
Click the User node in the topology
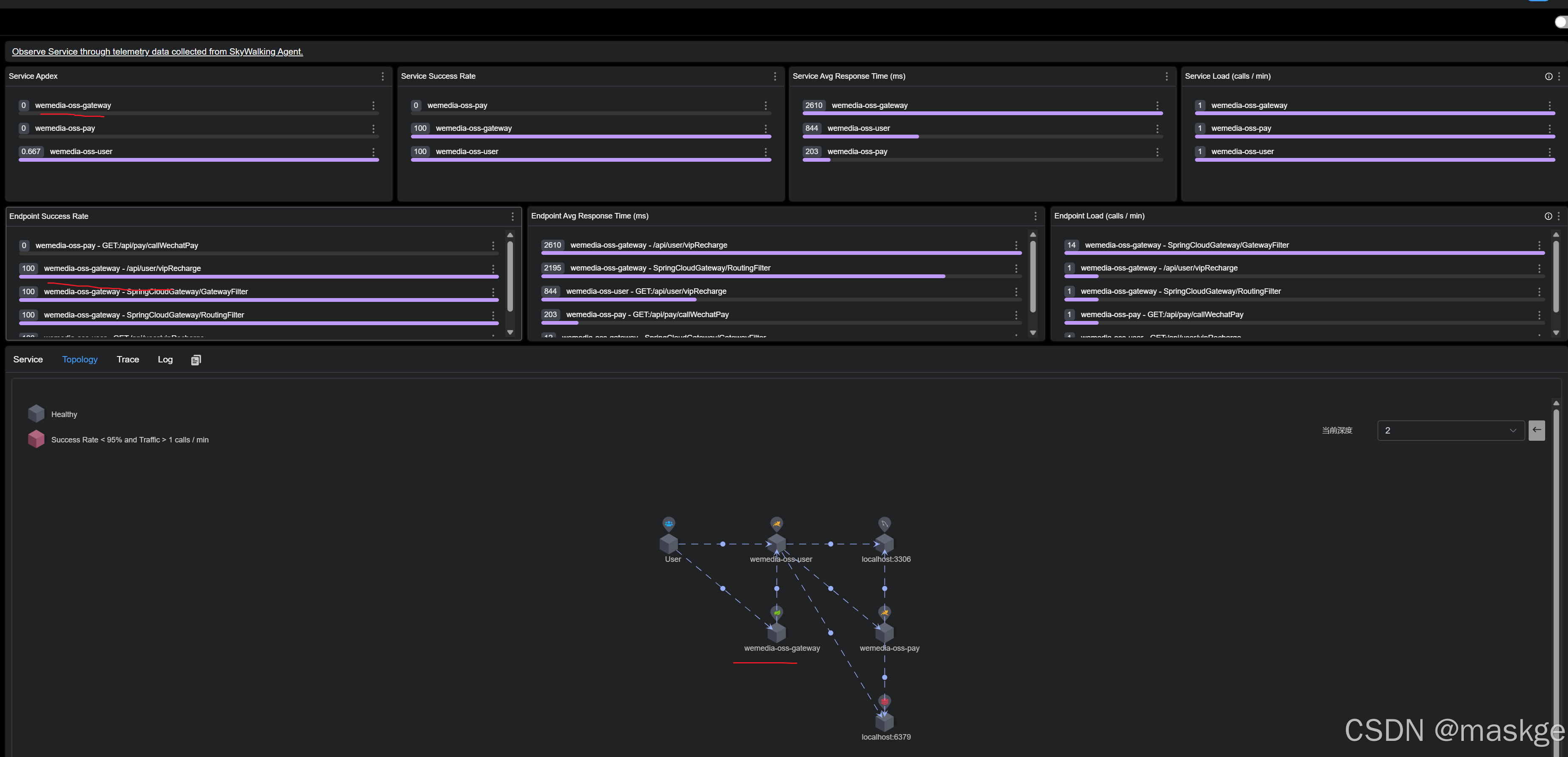pyautogui.click(x=669, y=543)
